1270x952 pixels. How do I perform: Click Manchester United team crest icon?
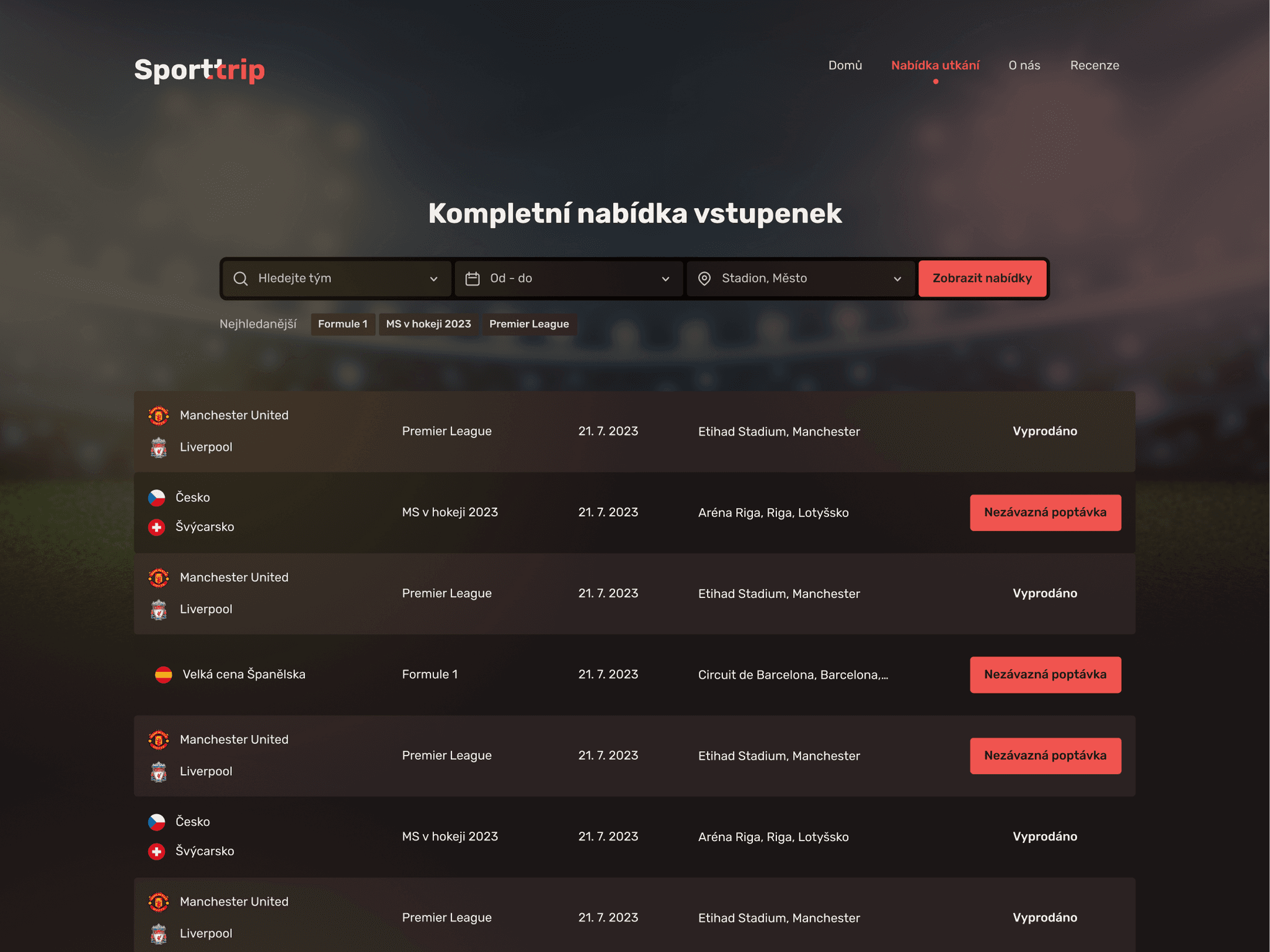[x=160, y=415]
